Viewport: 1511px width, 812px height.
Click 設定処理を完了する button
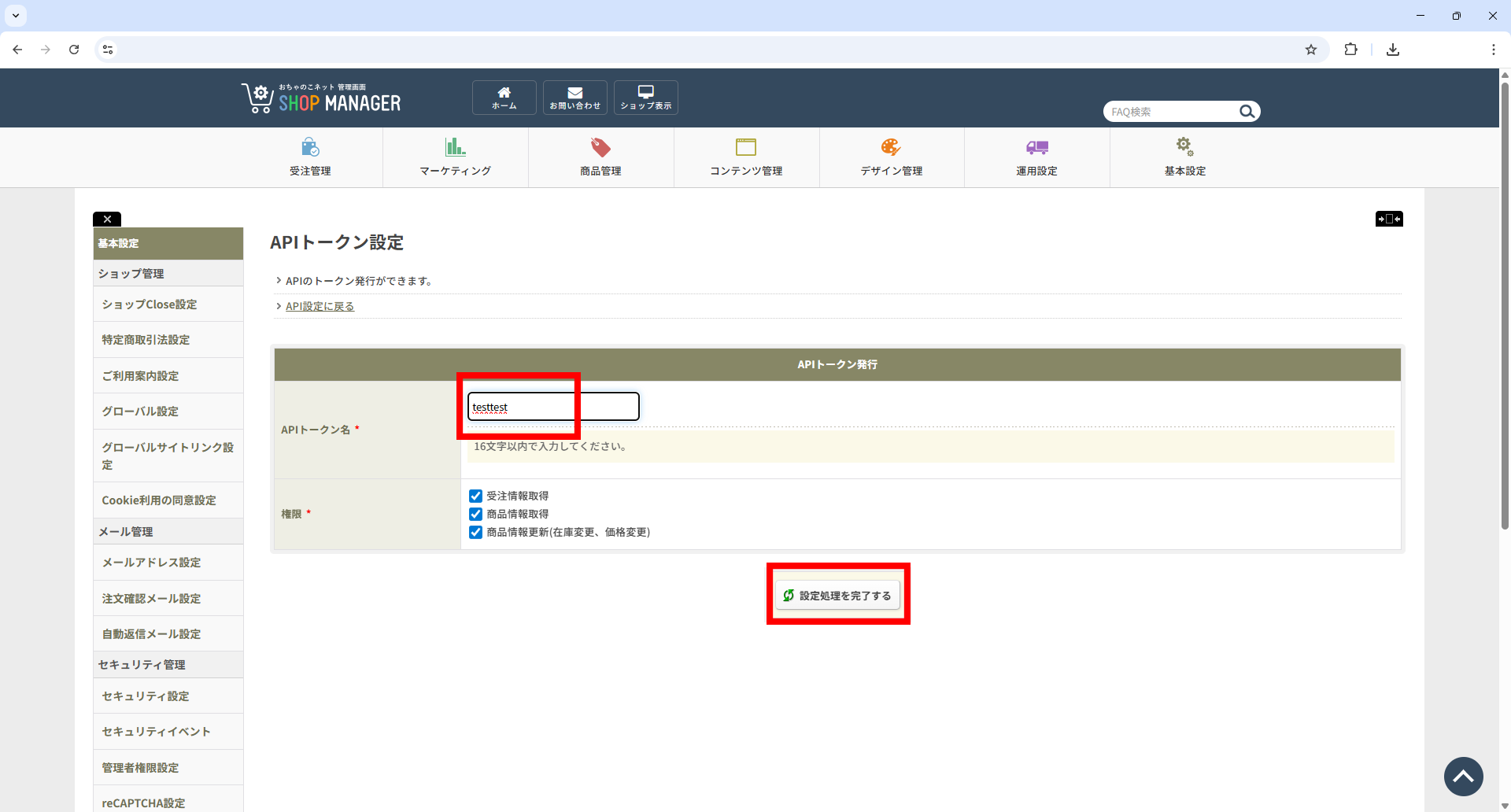pyautogui.click(x=837, y=596)
